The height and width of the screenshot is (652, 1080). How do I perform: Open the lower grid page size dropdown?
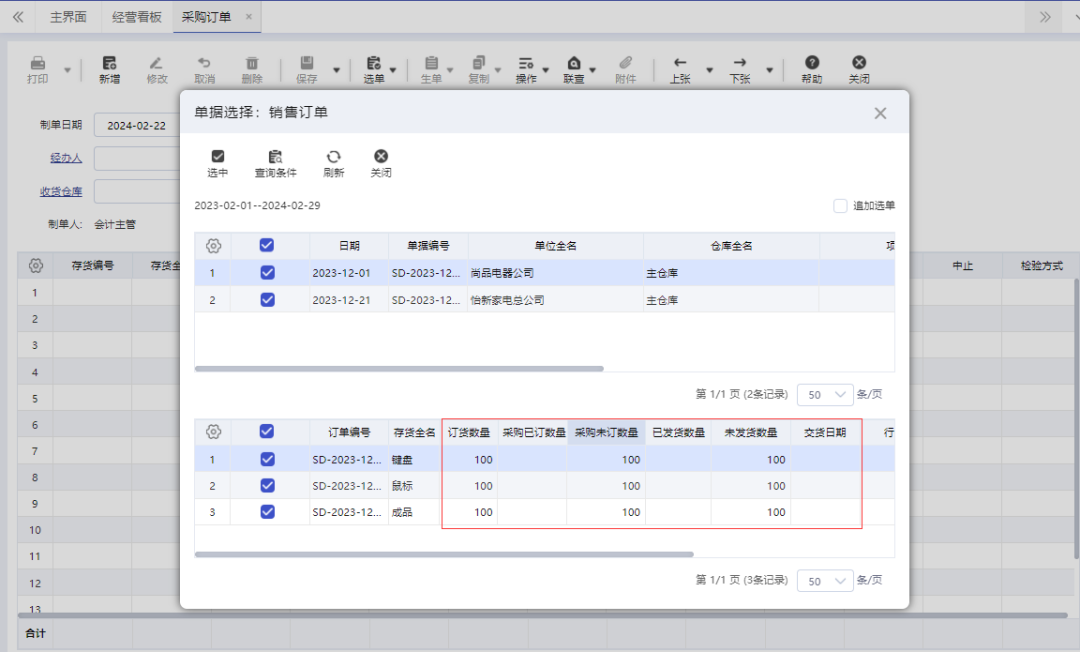click(825, 580)
